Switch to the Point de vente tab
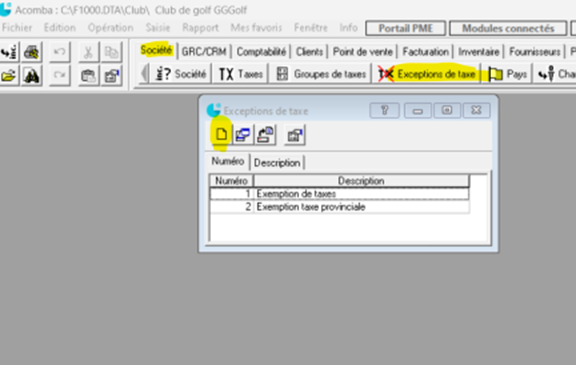 pos(363,52)
